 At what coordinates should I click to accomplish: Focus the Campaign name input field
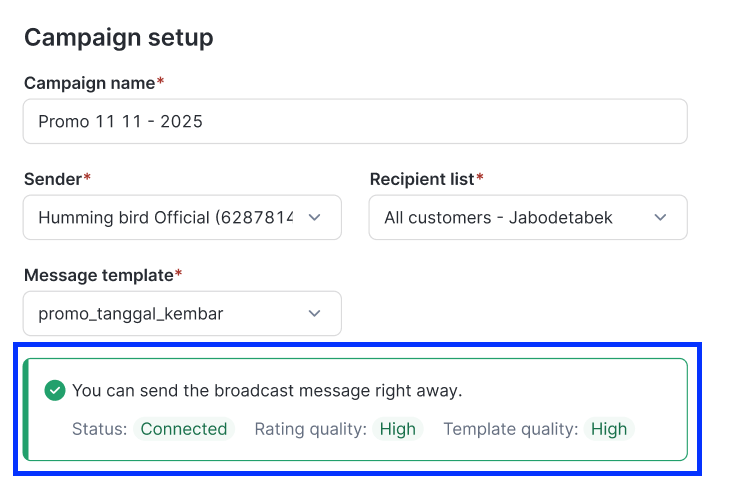[355, 121]
